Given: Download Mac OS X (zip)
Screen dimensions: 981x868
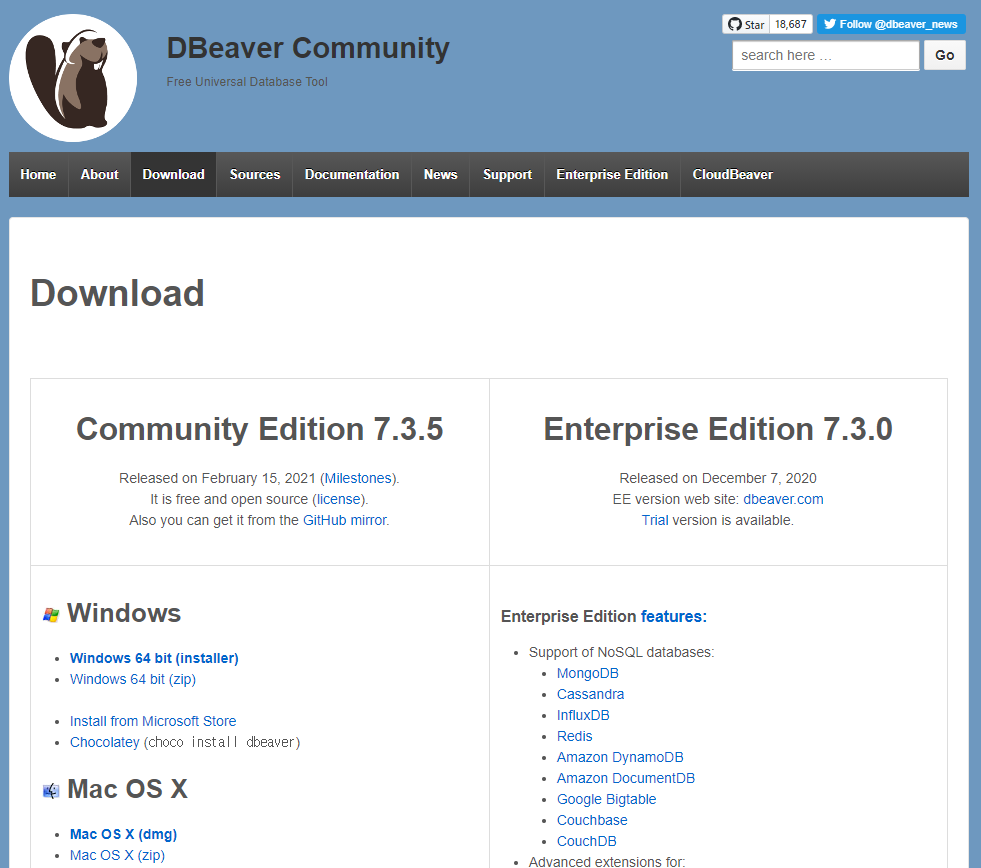Looking at the screenshot, I should [x=117, y=855].
